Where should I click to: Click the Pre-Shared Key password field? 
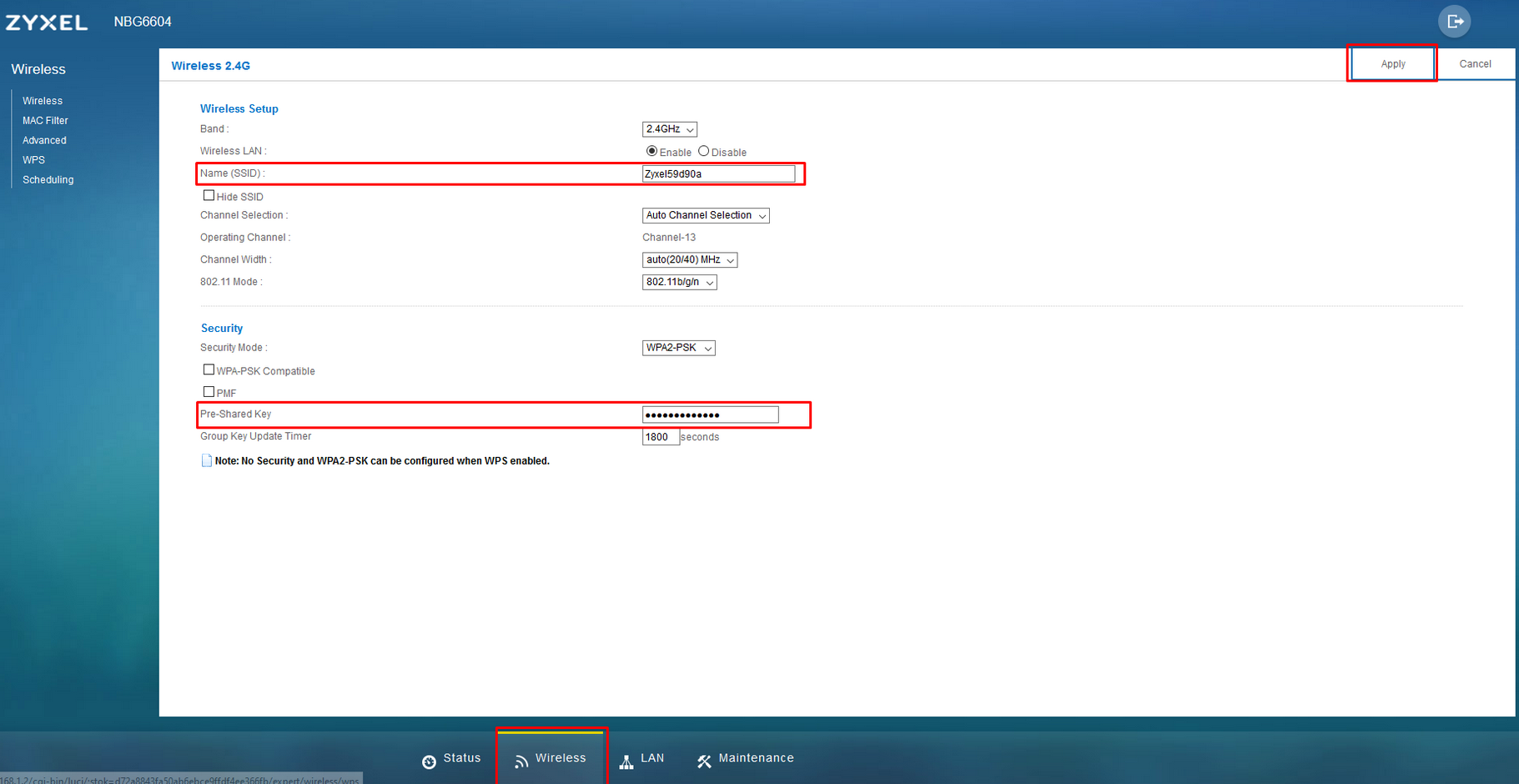(710, 415)
